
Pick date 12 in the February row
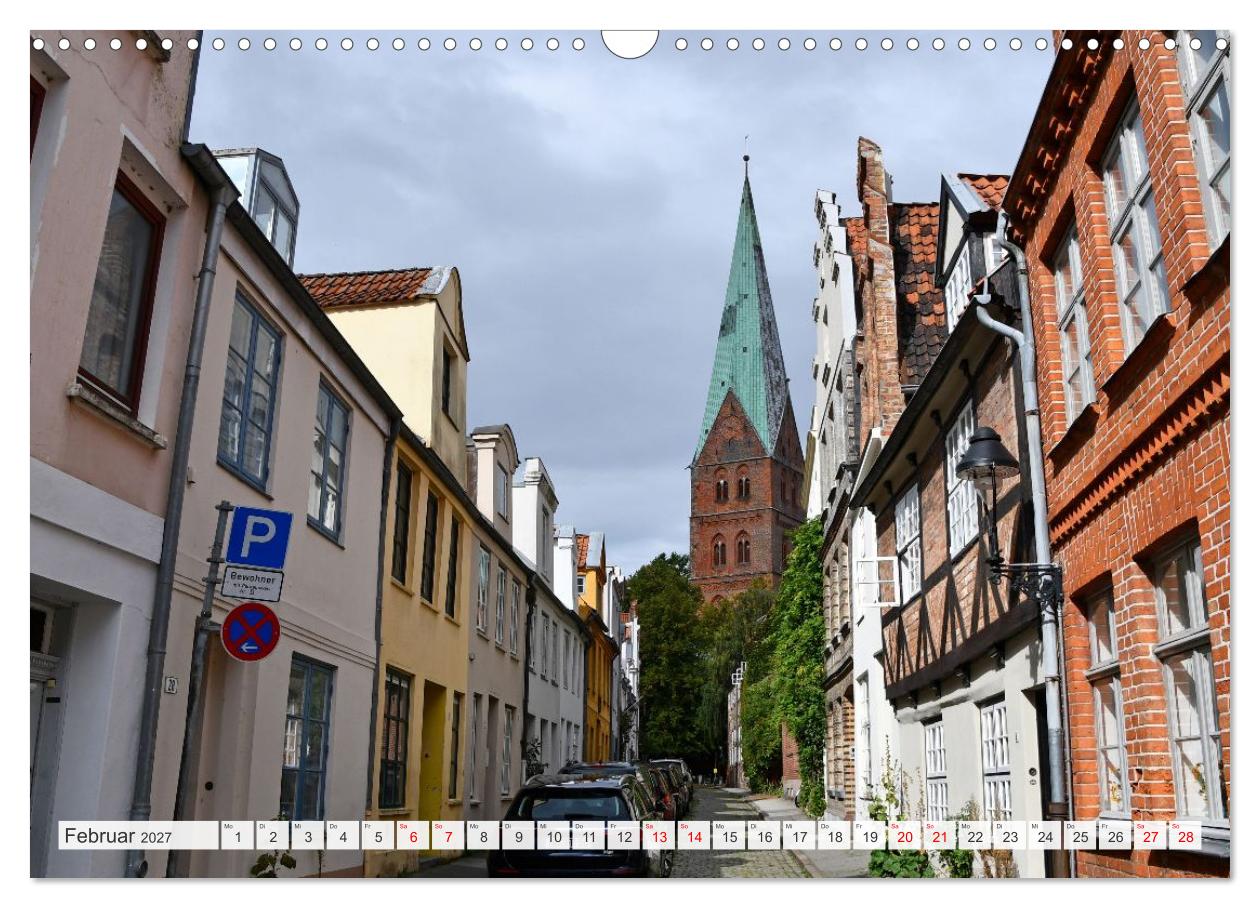click(x=623, y=836)
